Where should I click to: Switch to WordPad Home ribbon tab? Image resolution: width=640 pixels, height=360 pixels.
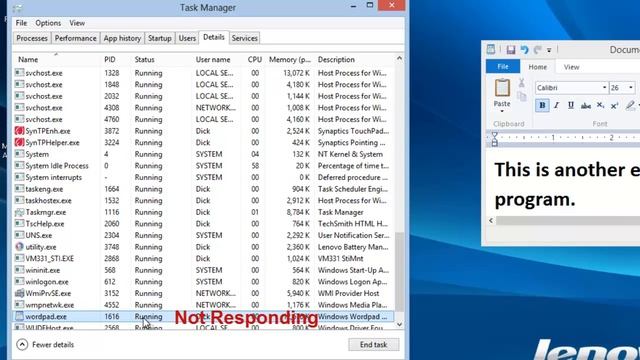pyautogui.click(x=538, y=67)
